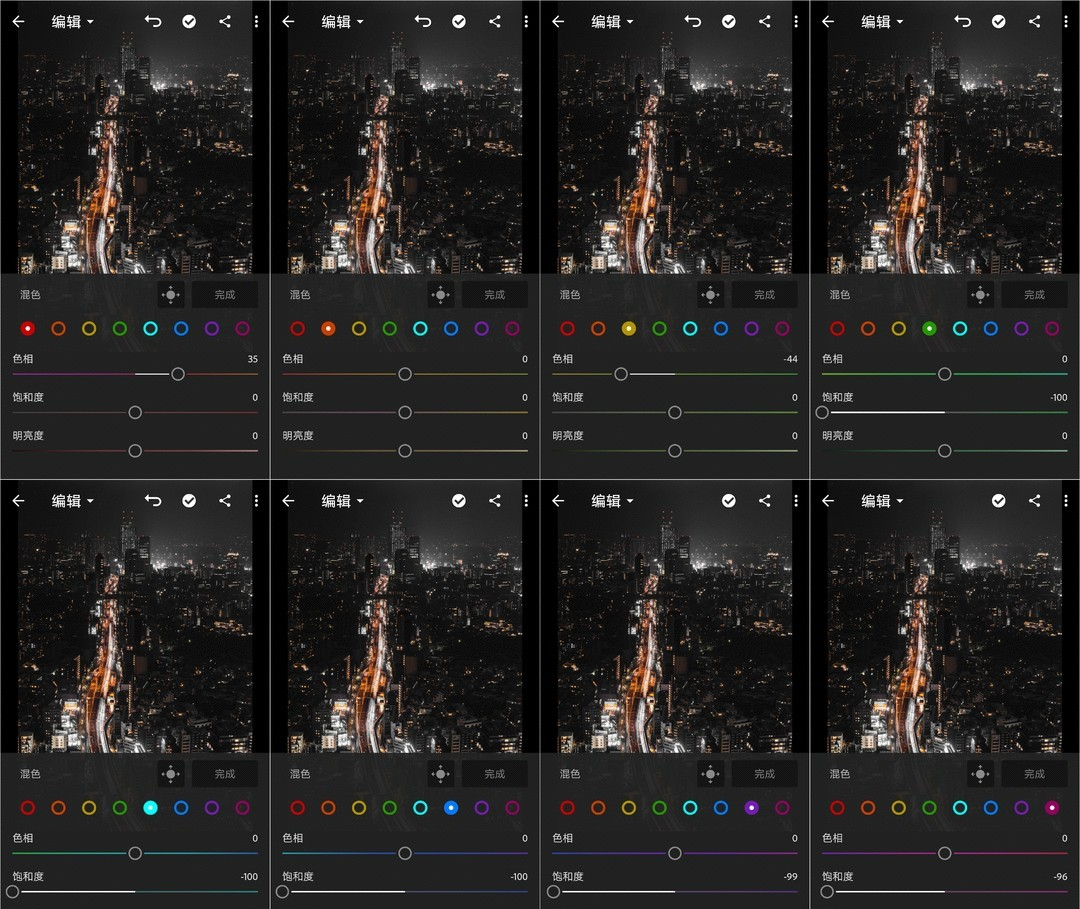Tap the share icon in the panel with saturation -96

pos(1034,500)
